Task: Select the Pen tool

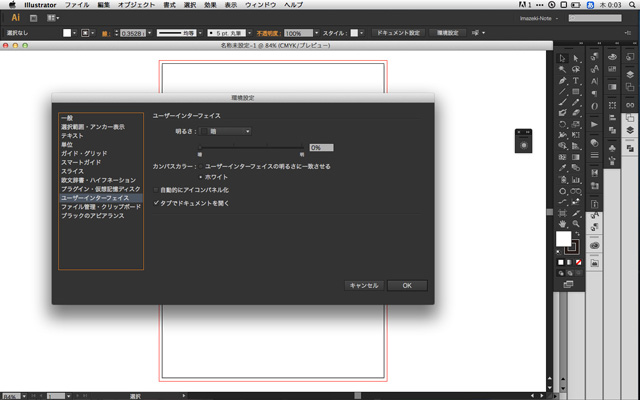Action: tap(562, 81)
